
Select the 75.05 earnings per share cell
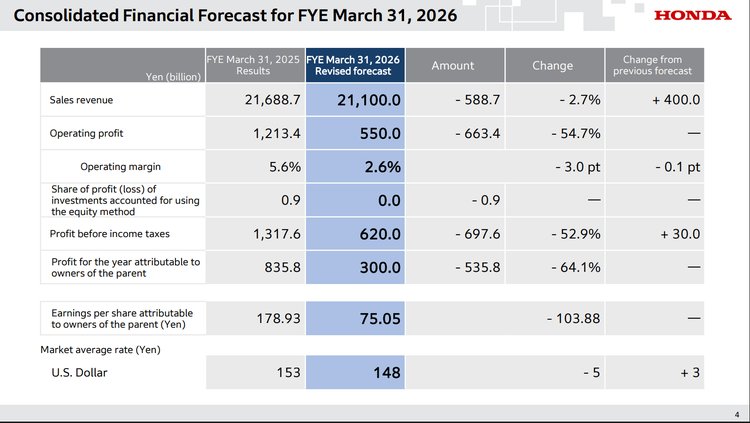click(x=378, y=318)
